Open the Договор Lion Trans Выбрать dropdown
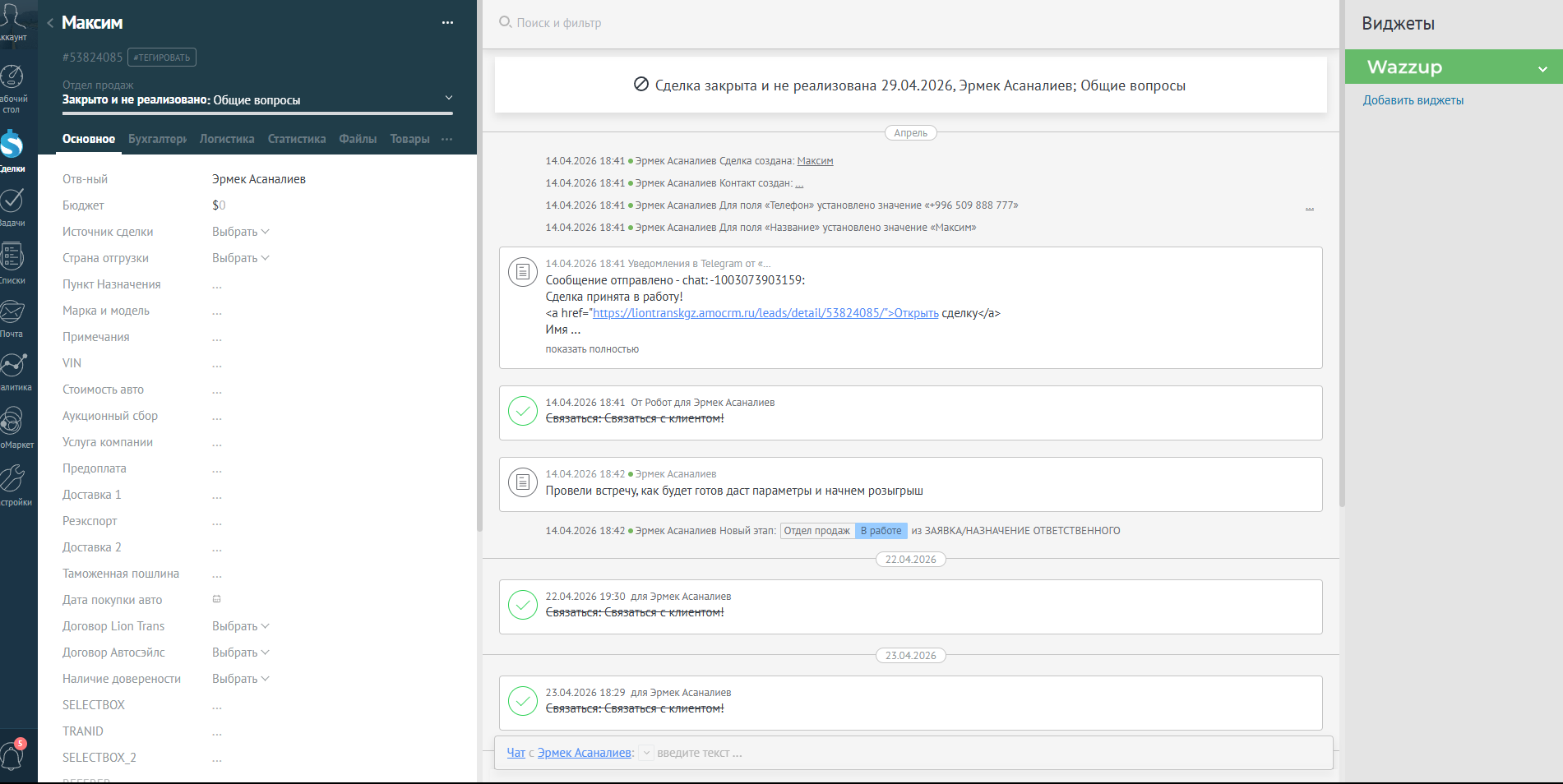This screenshot has width=1563, height=784. (x=240, y=626)
